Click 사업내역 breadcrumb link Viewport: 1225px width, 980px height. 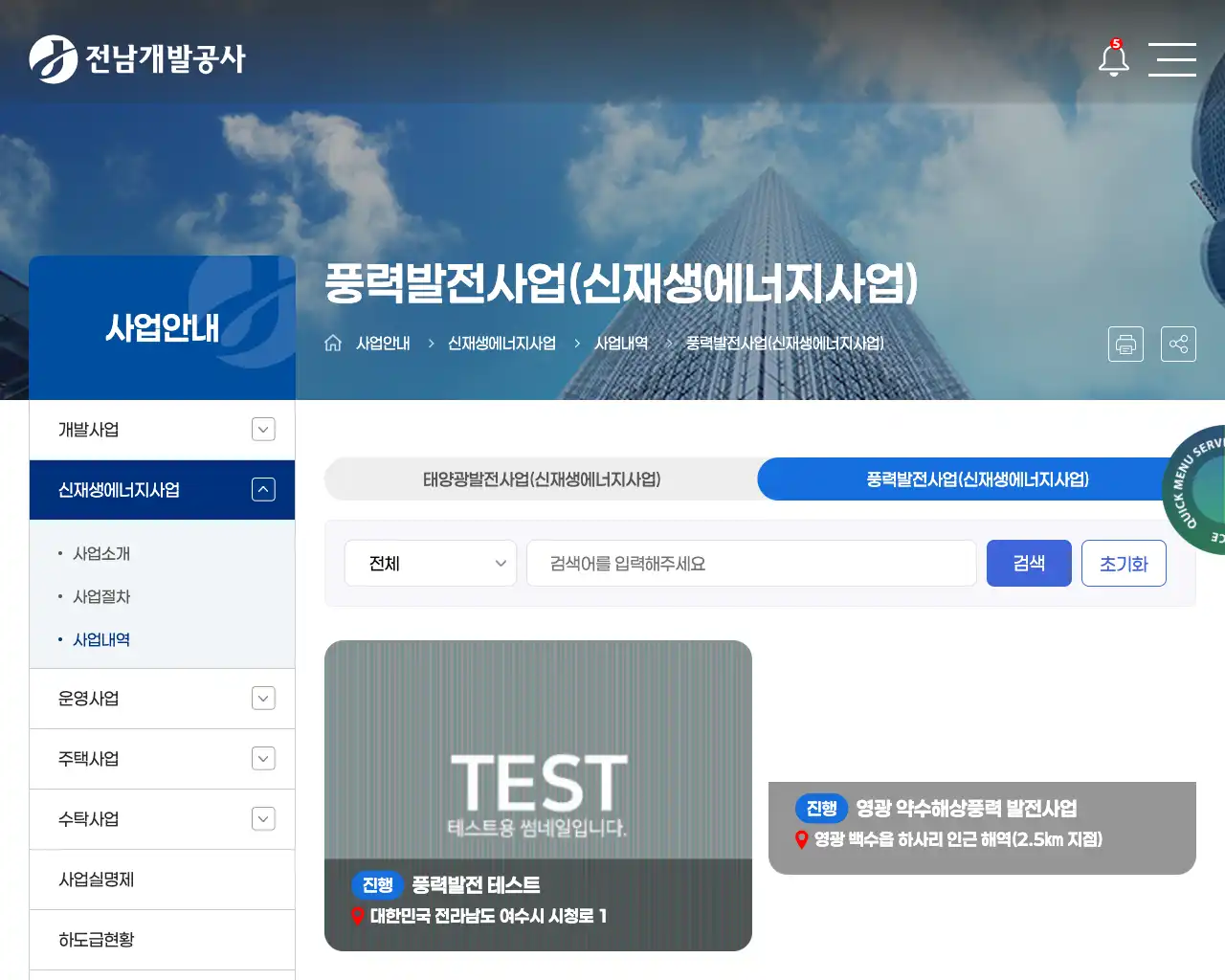coord(621,343)
